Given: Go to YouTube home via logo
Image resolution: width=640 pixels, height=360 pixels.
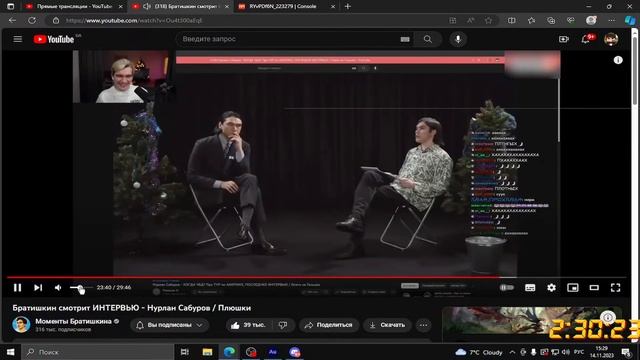Looking at the screenshot, I should [54, 39].
